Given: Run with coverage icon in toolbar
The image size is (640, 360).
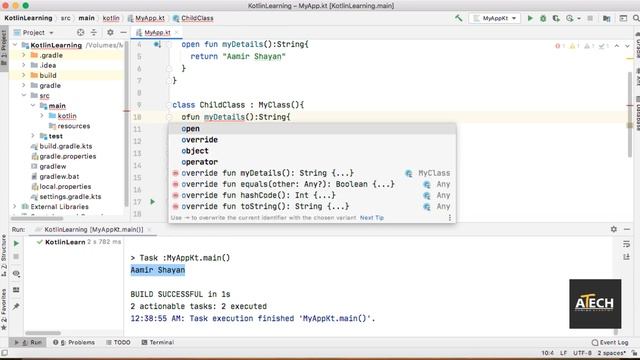Looking at the screenshot, I should [x=556, y=18].
